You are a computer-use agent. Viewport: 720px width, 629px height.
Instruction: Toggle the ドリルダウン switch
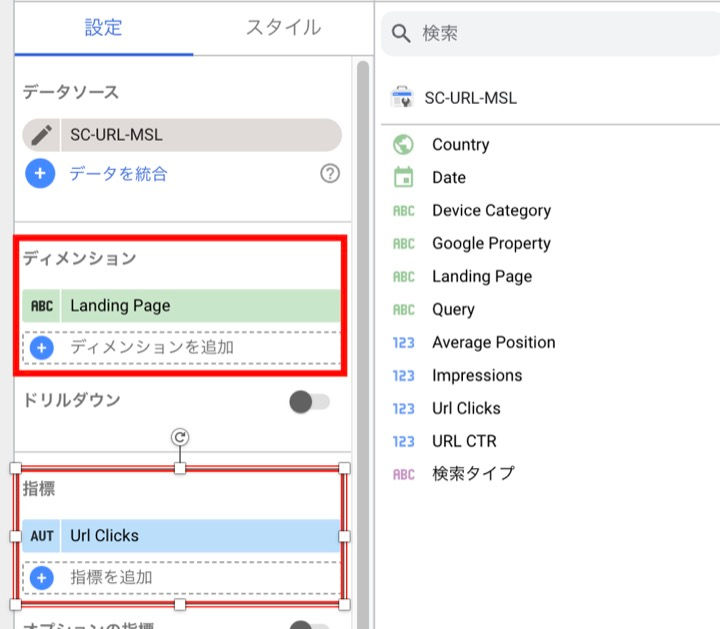[309, 402]
